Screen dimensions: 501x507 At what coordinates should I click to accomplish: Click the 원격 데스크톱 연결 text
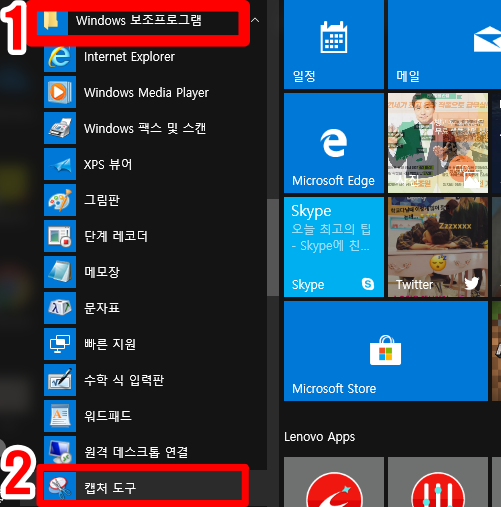[136, 452]
